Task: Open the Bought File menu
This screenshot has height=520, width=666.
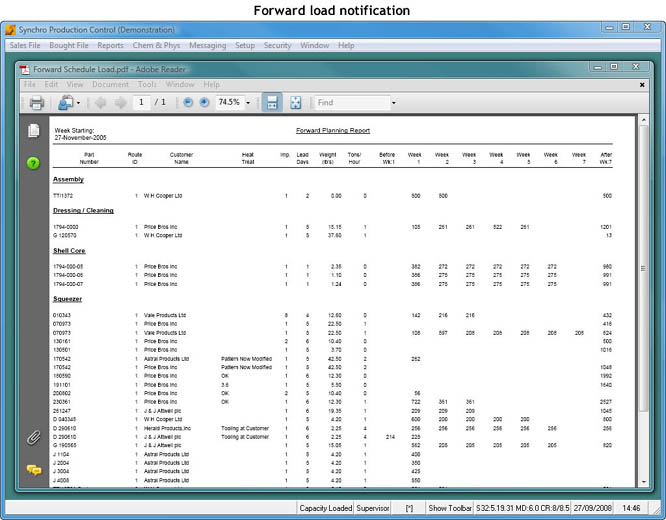Action: pyautogui.click(x=69, y=45)
